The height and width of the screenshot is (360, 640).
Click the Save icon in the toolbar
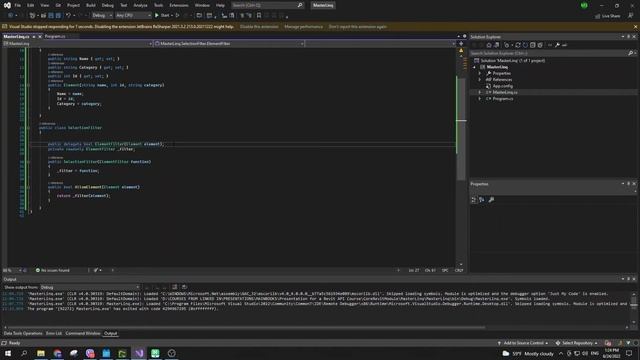pos(51,16)
